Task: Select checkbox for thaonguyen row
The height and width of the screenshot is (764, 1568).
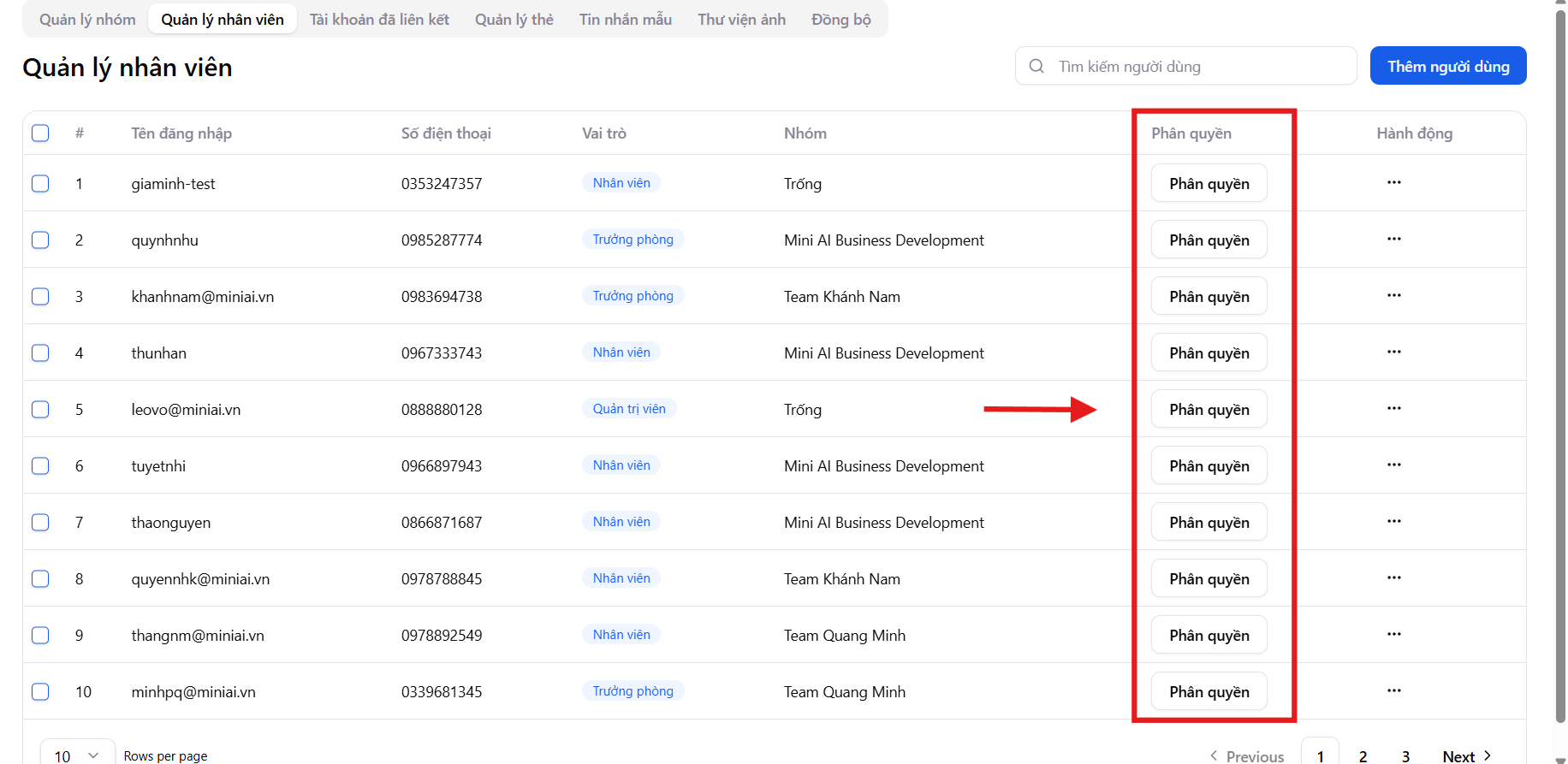Action: 40,522
